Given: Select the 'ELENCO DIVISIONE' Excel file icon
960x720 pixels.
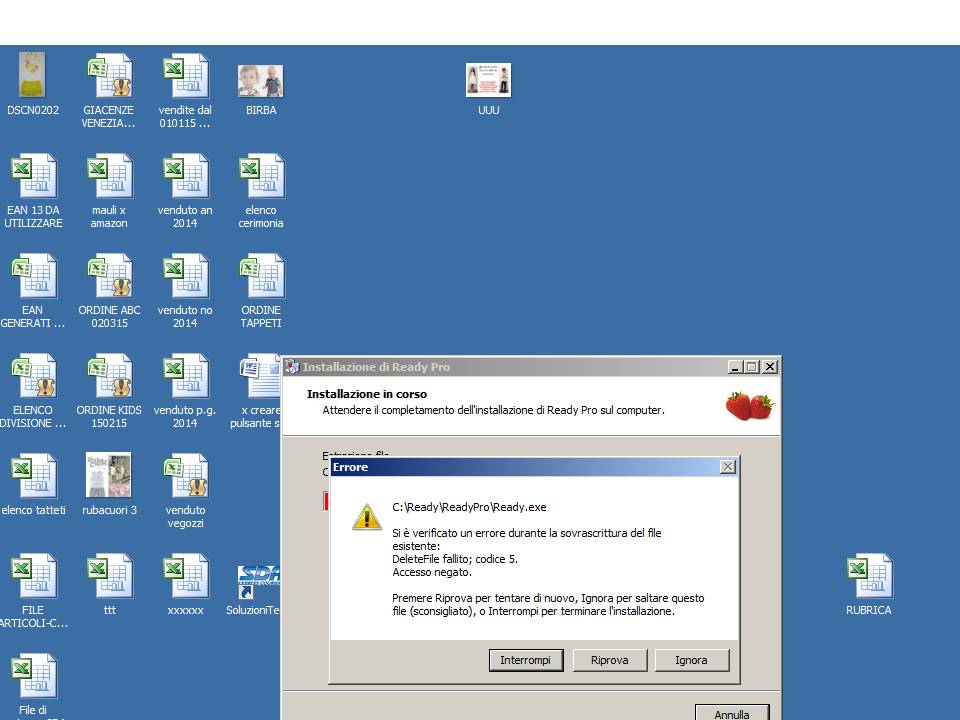Looking at the screenshot, I should (34, 375).
